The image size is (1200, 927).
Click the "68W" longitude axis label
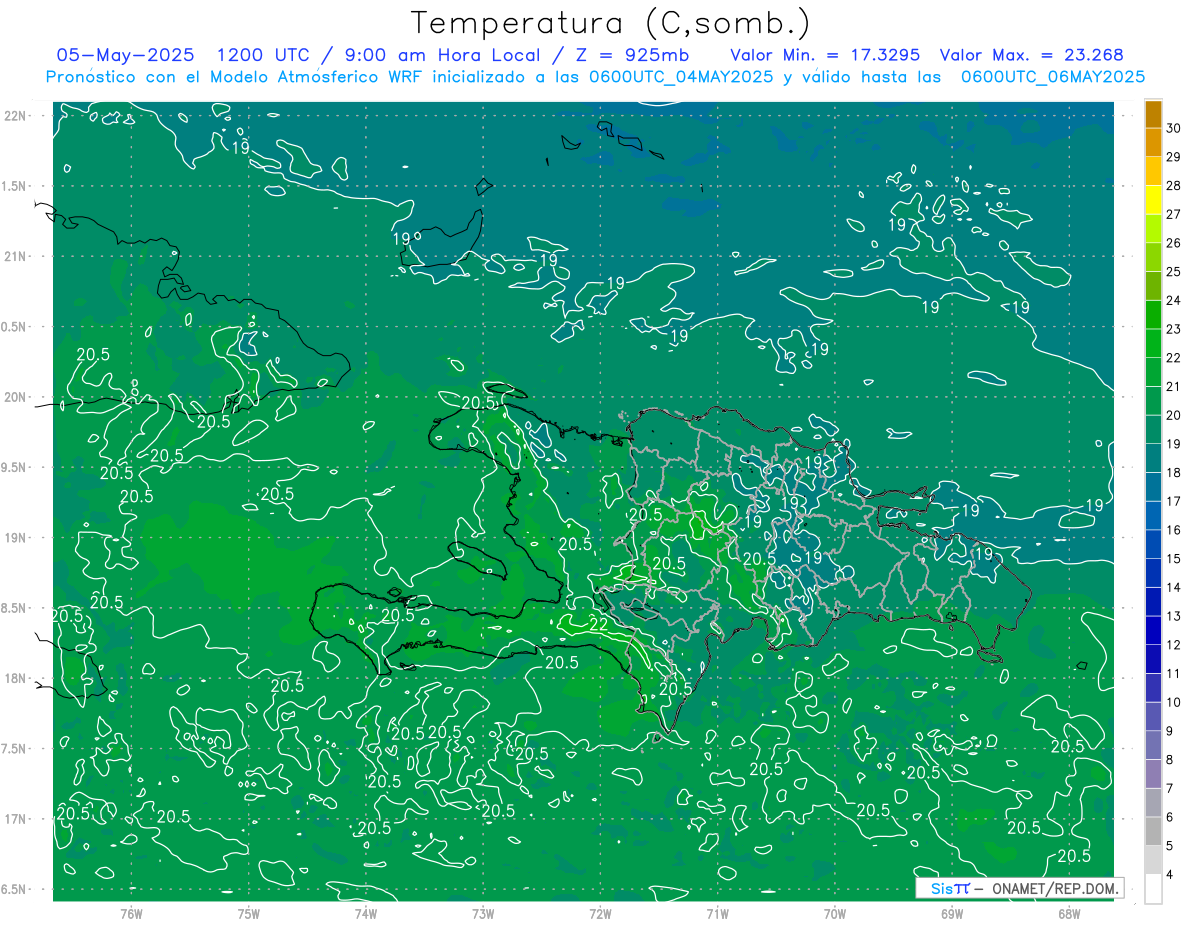coord(1069,914)
